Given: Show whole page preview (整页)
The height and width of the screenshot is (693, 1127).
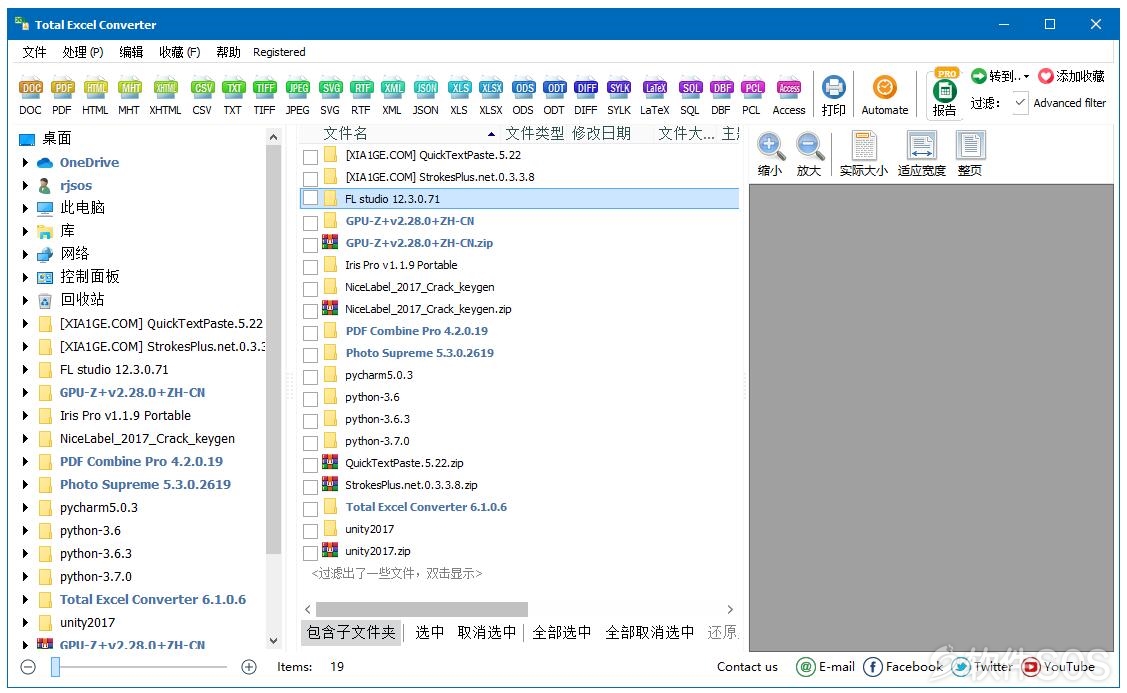Looking at the screenshot, I should (970, 154).
